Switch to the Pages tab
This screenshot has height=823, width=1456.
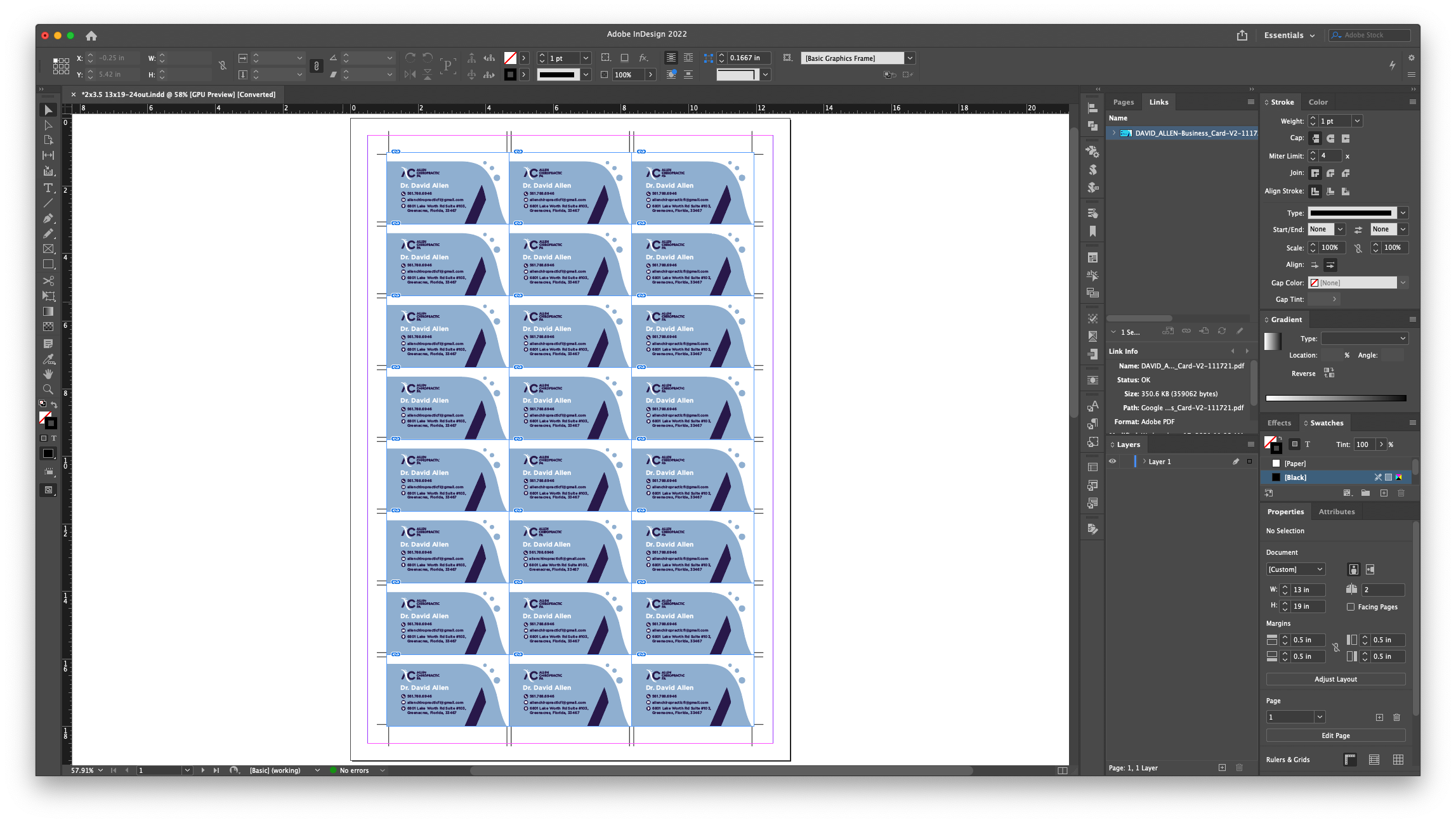1123,102
